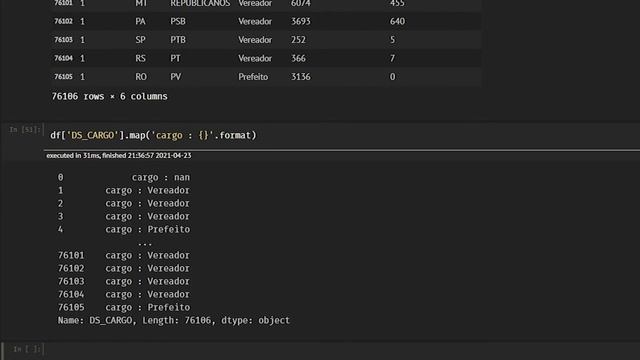The height and width of the screenshot is (360, 640).
Task: Select the empty code cell at the bottom
Action: click(342, 350)
